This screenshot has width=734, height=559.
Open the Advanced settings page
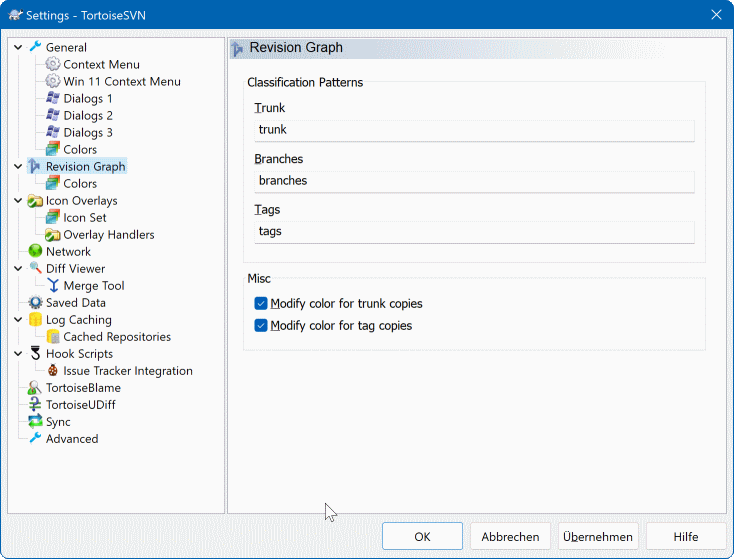[72, 439]
